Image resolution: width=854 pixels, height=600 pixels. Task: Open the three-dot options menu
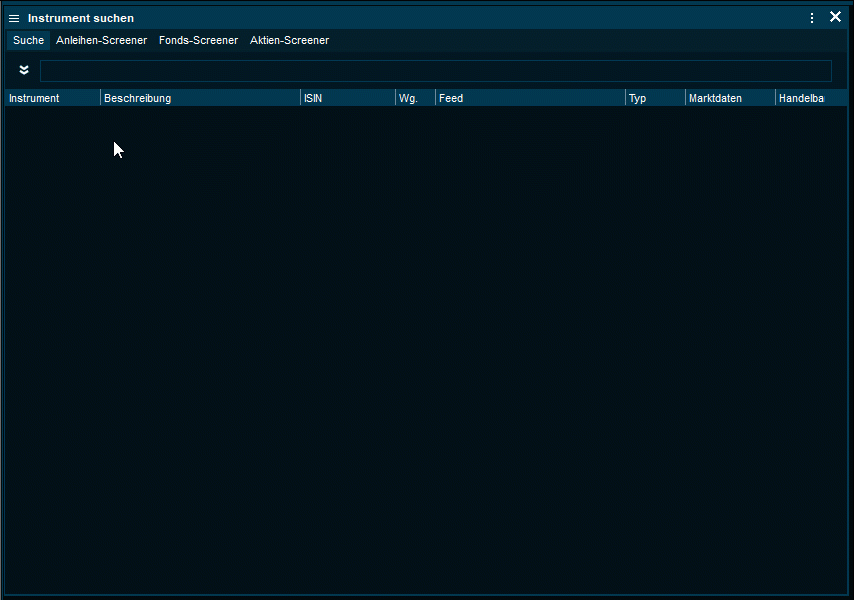[x=812, y=18]
